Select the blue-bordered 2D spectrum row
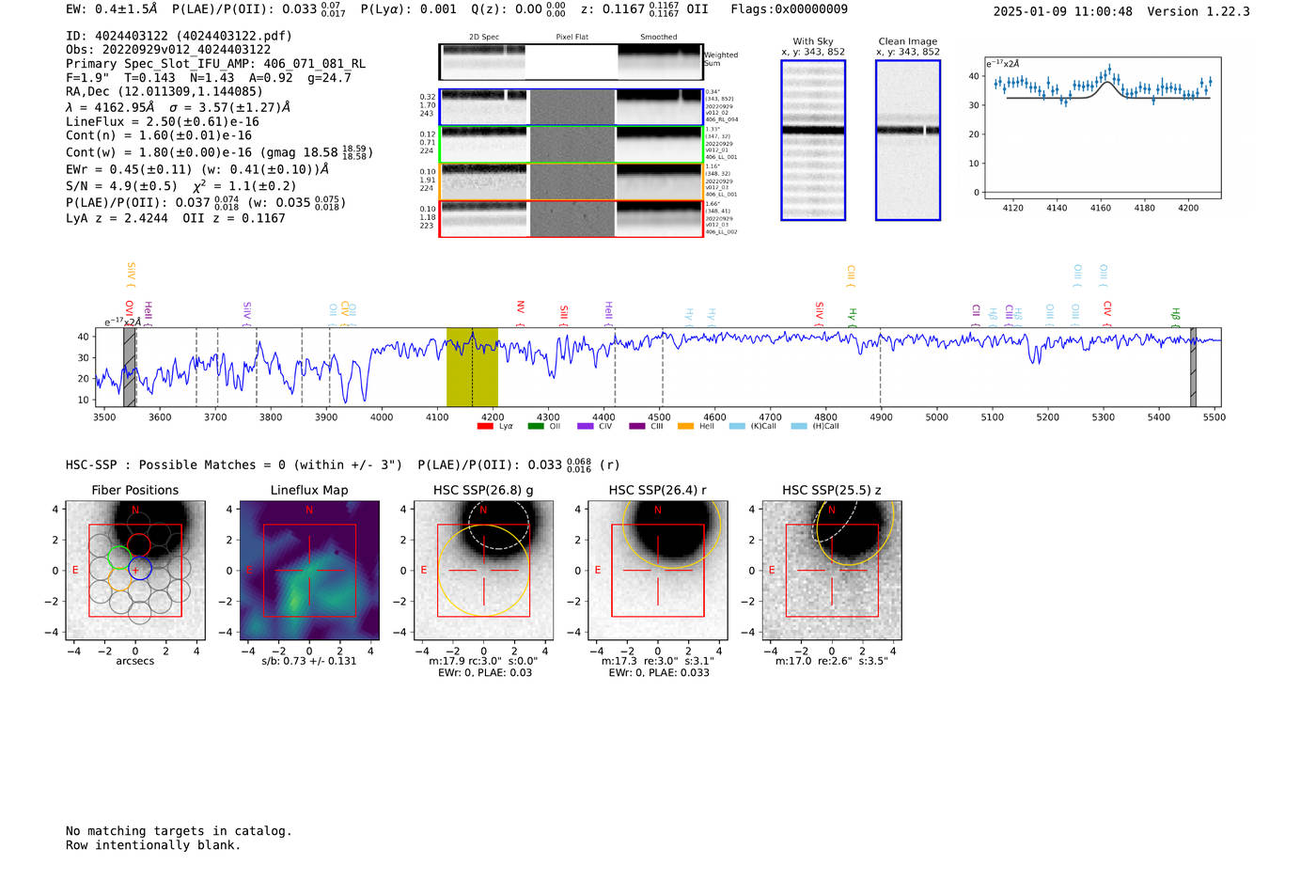Viewport: 1316px width, 896px height. point(572,107)
